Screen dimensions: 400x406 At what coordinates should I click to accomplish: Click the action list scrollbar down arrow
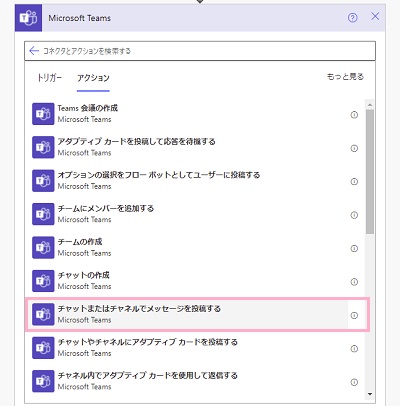(370, 394)
